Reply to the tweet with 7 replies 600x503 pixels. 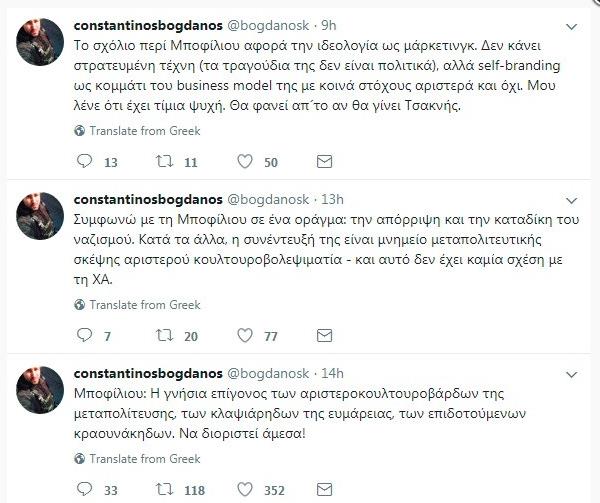pos(83,335)
